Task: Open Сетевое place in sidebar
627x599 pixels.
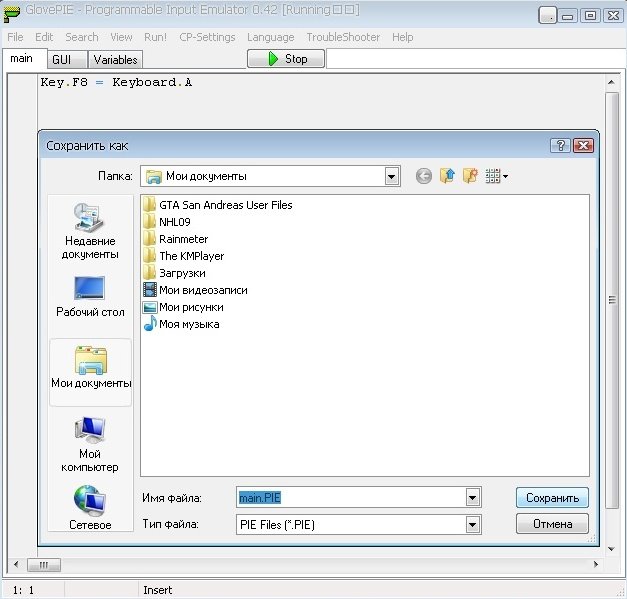Action: (x=90, y=507)
